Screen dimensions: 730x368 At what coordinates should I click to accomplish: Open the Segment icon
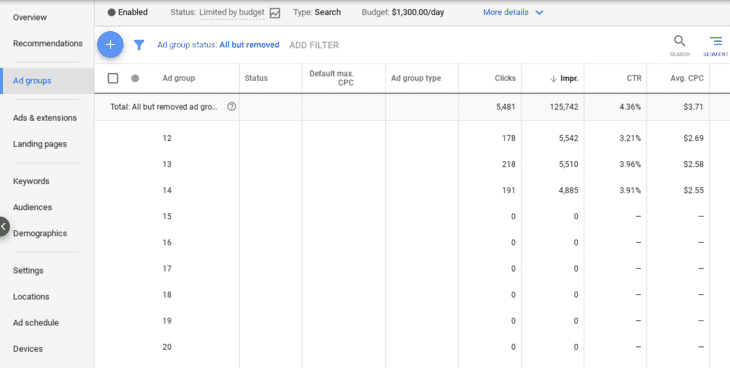[716, 41]
